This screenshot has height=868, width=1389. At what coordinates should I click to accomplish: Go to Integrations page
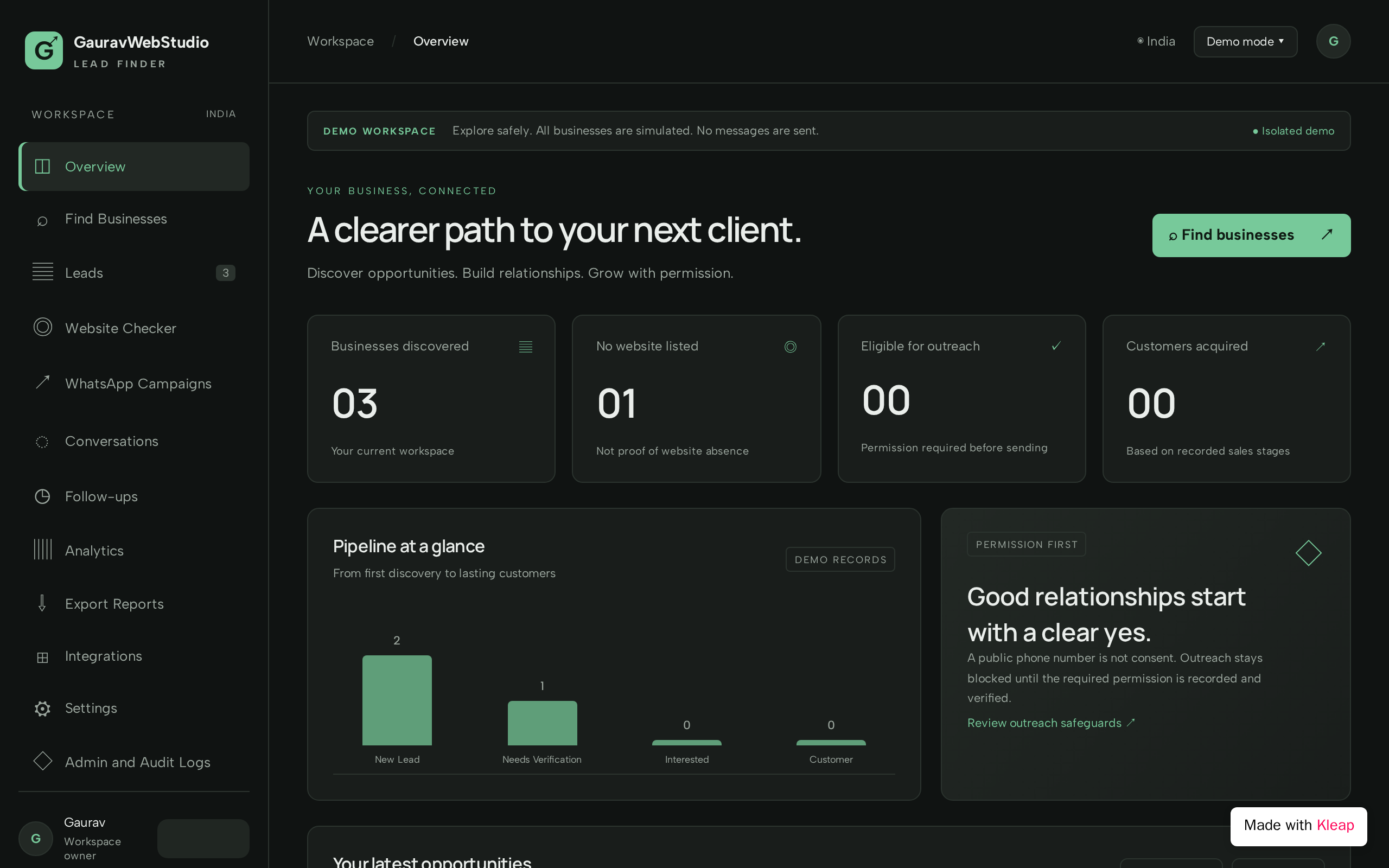click(135, 656)
